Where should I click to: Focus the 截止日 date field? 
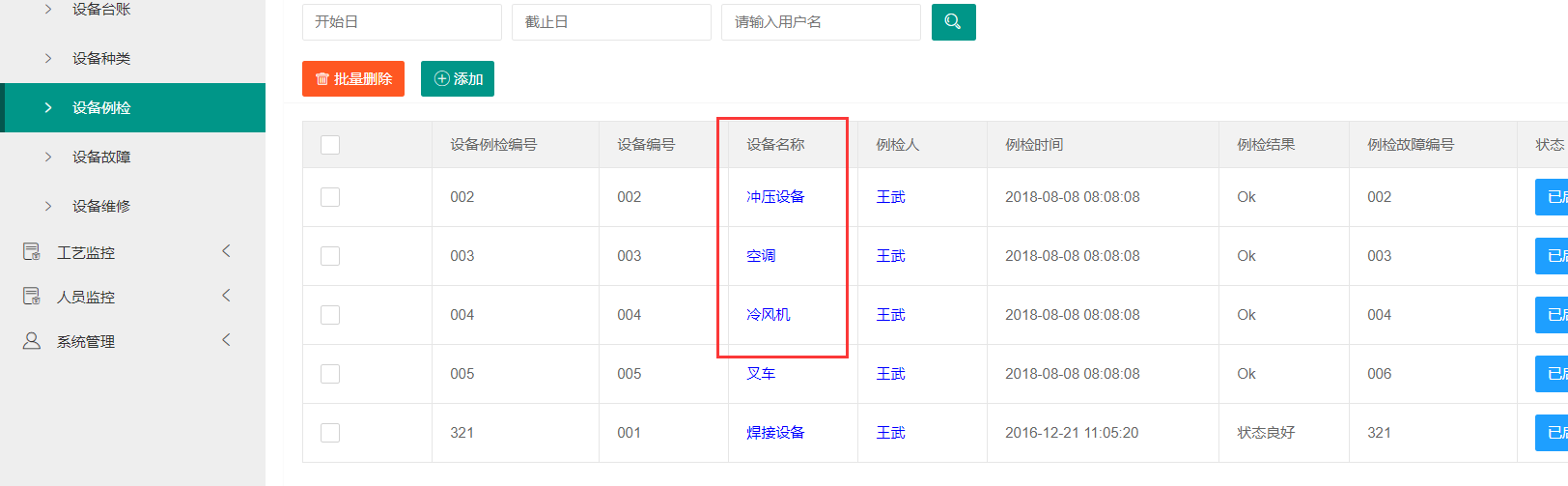pyautogui.click(x=611, y=22)
